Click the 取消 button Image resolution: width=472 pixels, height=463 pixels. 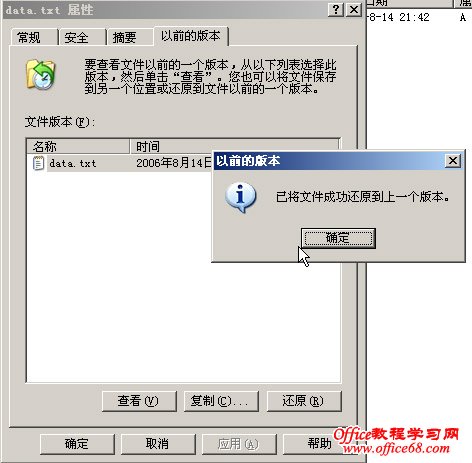158,444
